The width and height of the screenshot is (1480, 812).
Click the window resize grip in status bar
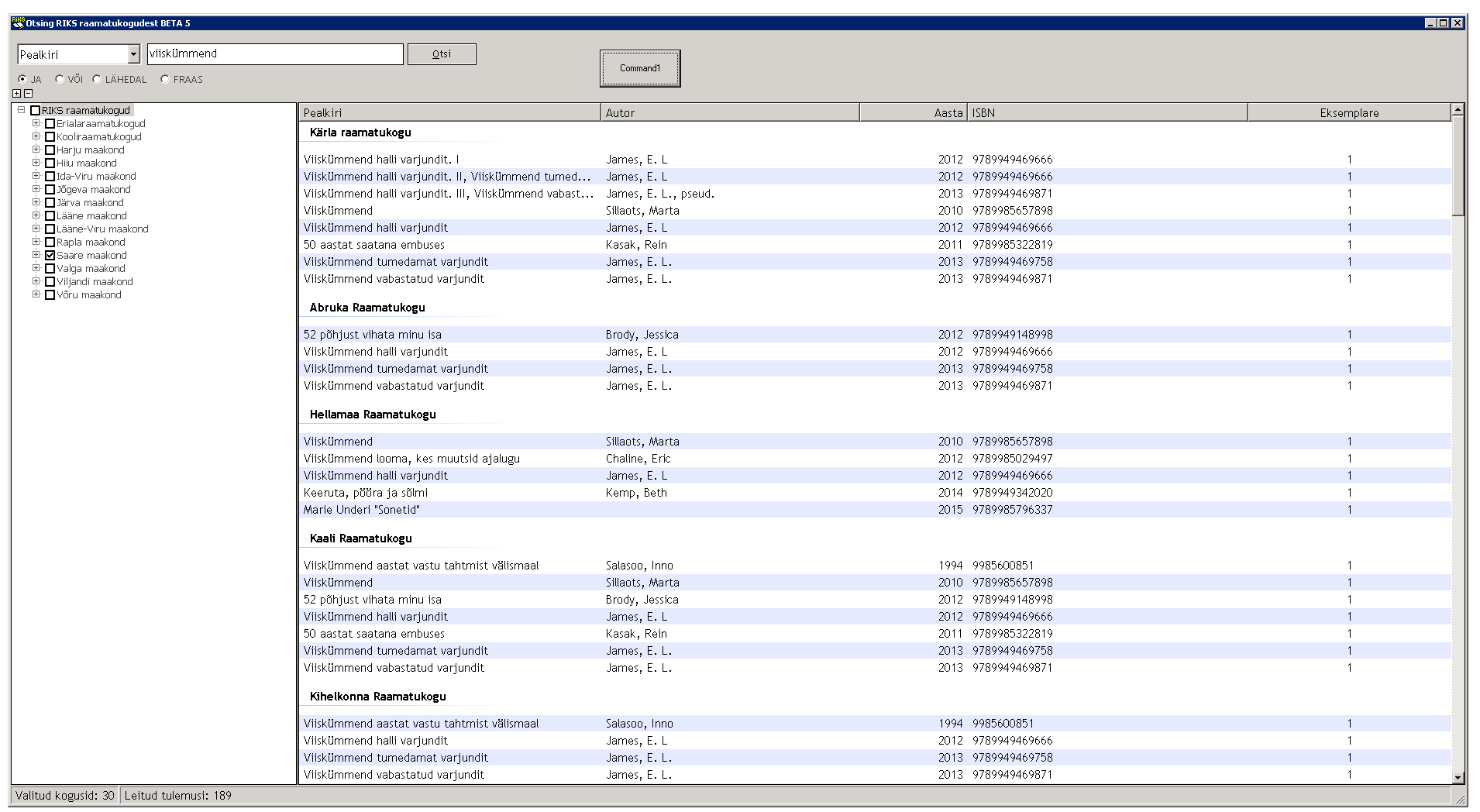[1459, 797]
